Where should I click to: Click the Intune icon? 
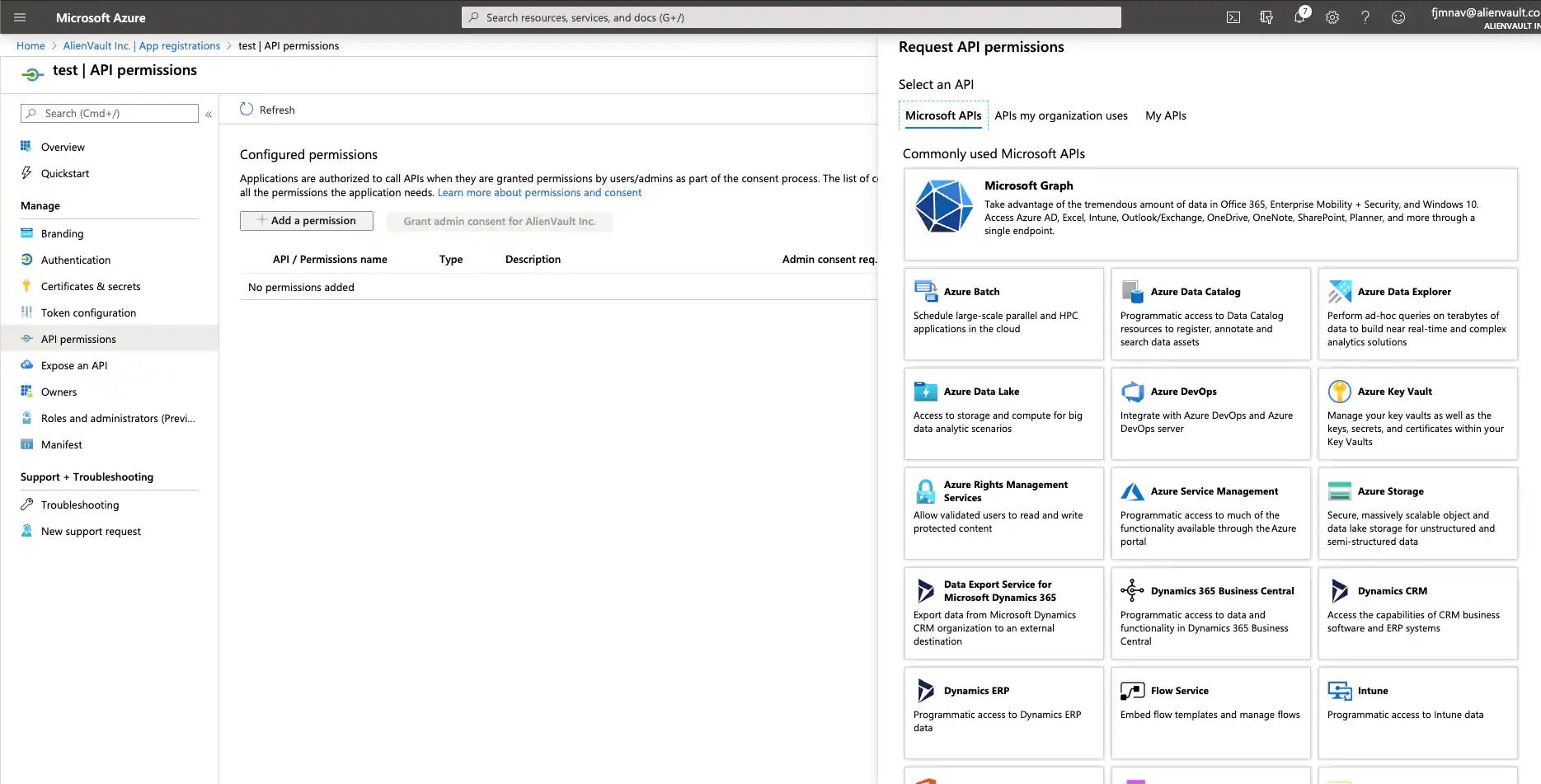coord(1340,690)
